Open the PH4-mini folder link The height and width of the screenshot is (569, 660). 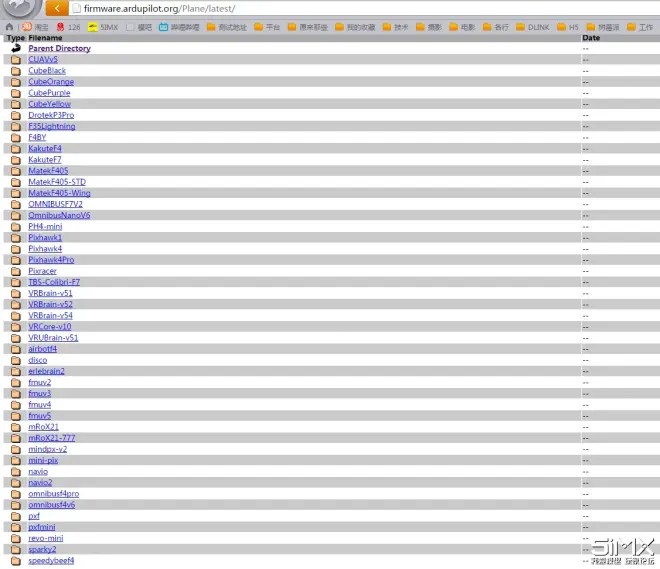click(x=45, y=226)
